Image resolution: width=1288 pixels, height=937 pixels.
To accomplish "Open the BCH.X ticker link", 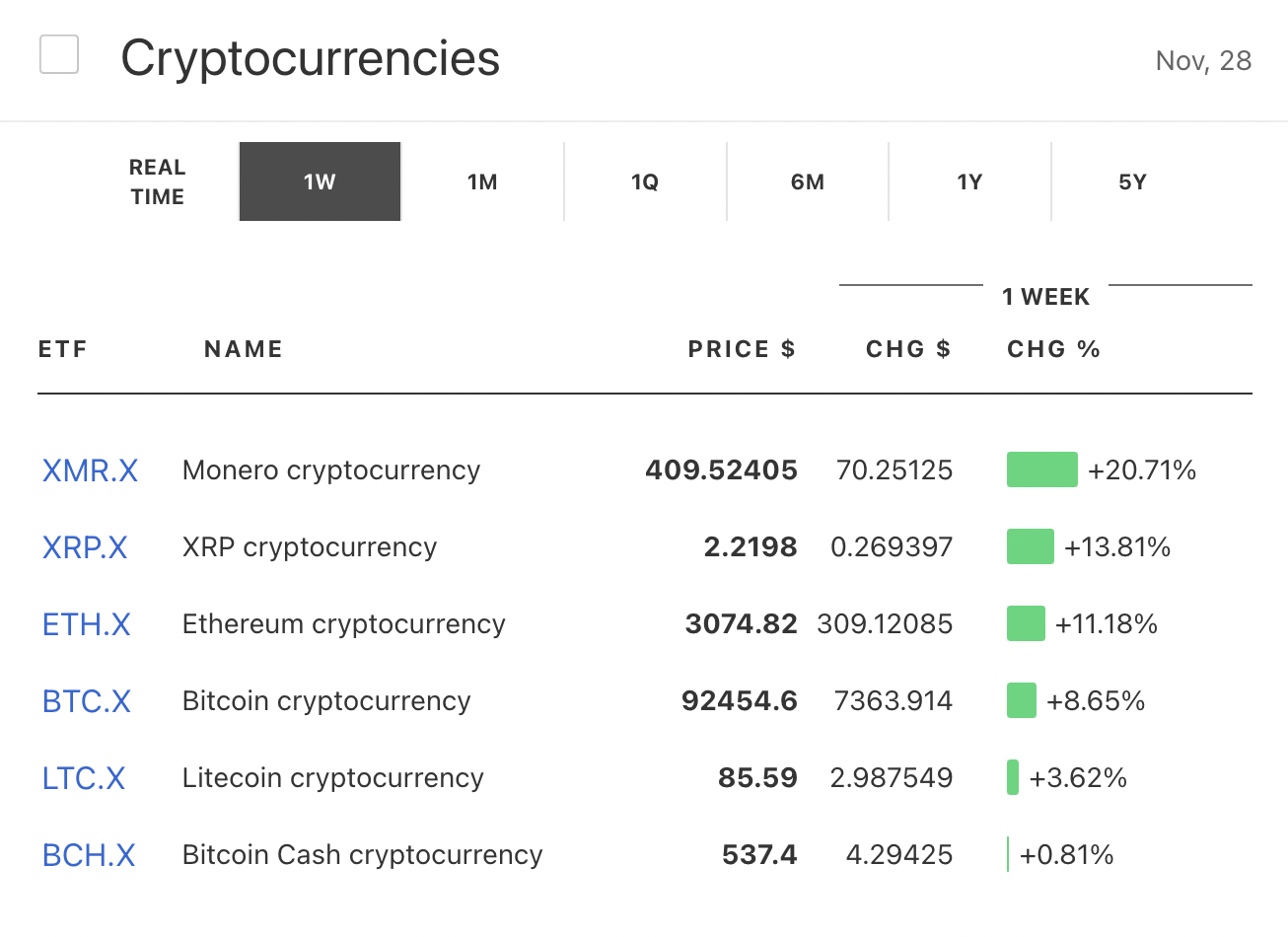I will (x=89, y=855).
